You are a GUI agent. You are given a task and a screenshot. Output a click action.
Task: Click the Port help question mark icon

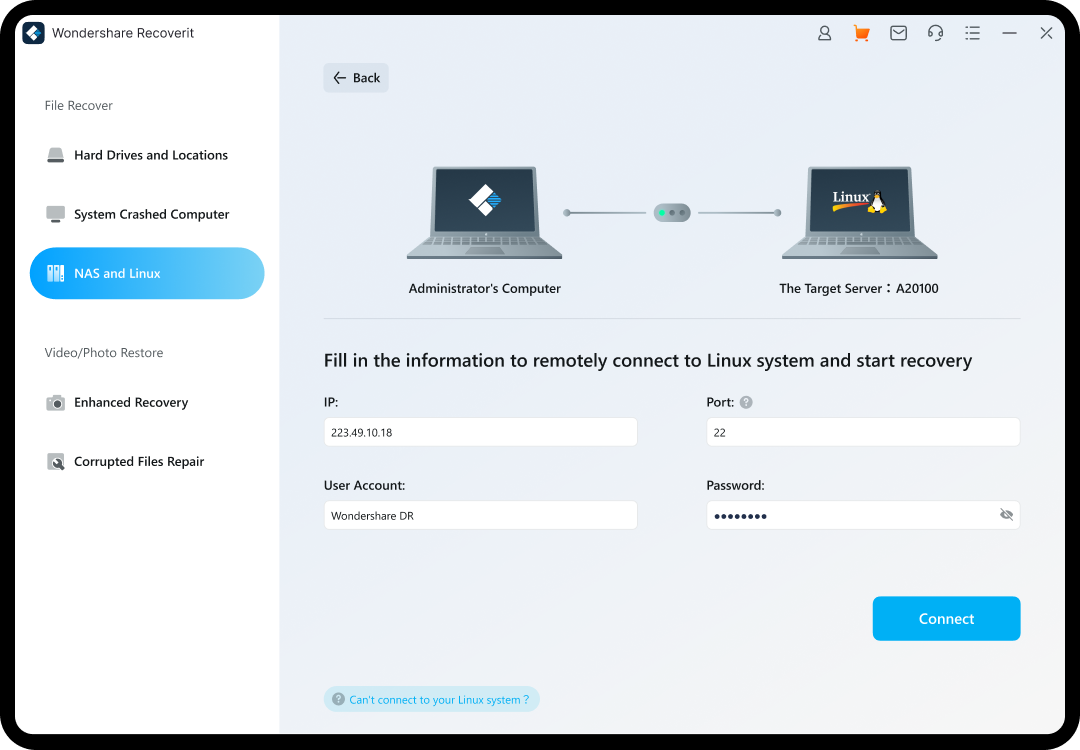746,402
